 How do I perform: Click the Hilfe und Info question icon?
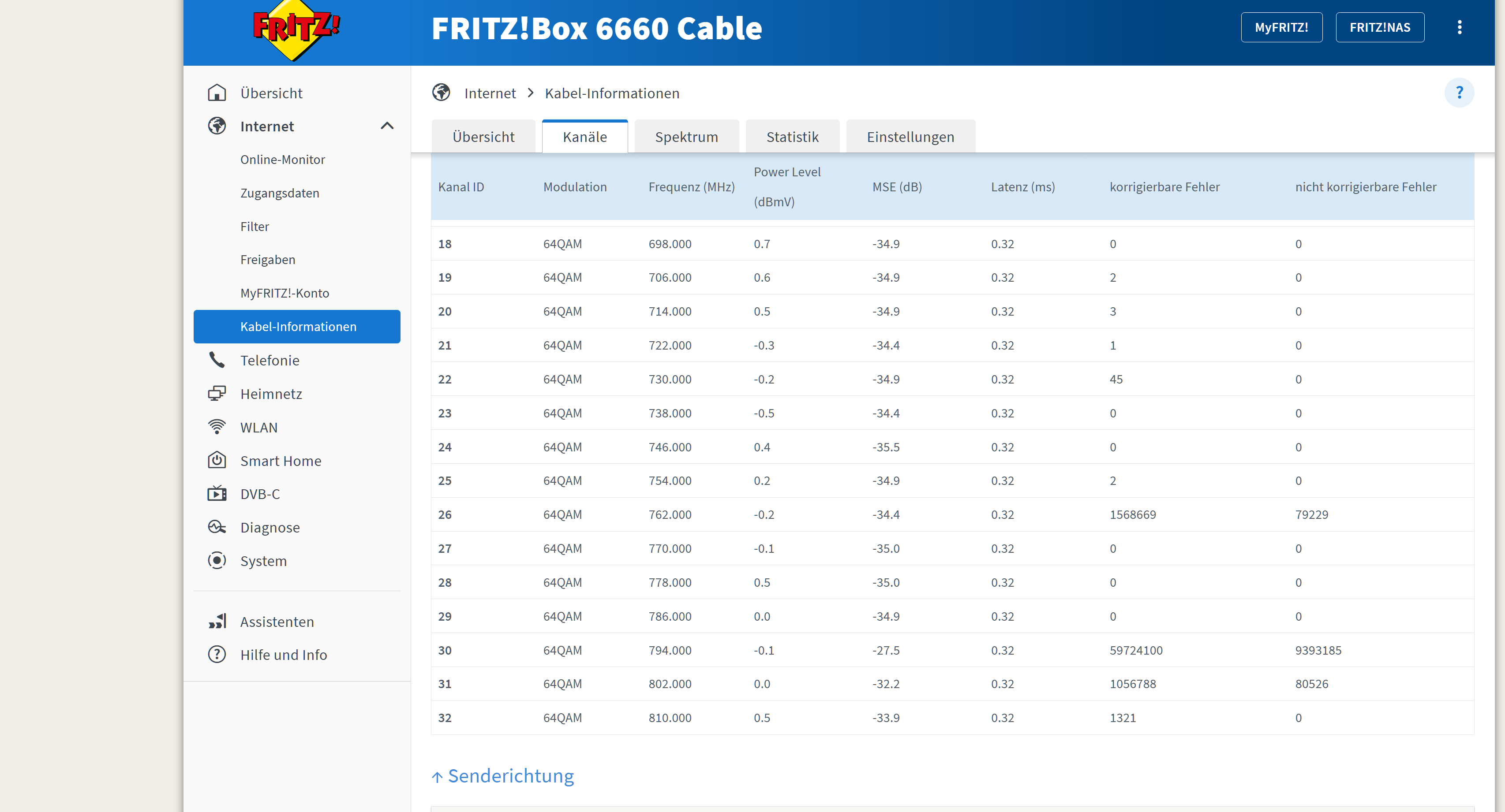tap(217, 654)
